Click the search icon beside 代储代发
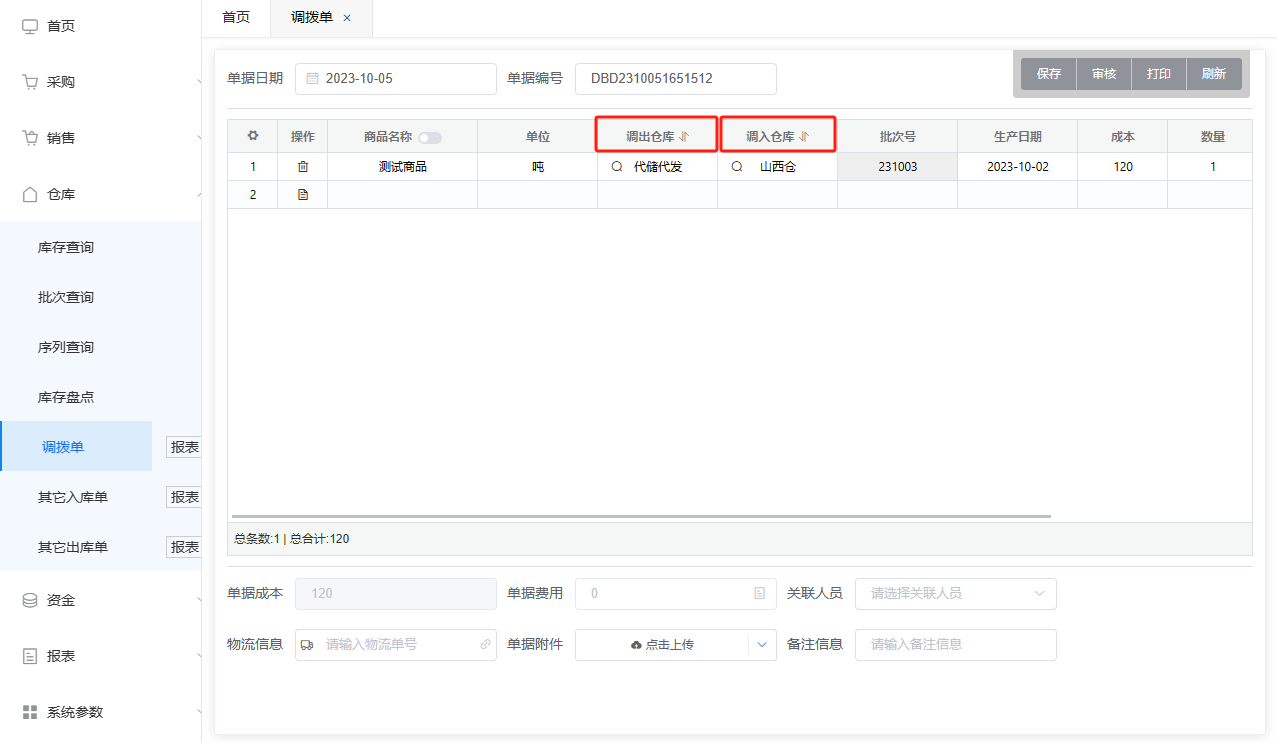The height and width of the screenshot is (743, 1277). 616,167
